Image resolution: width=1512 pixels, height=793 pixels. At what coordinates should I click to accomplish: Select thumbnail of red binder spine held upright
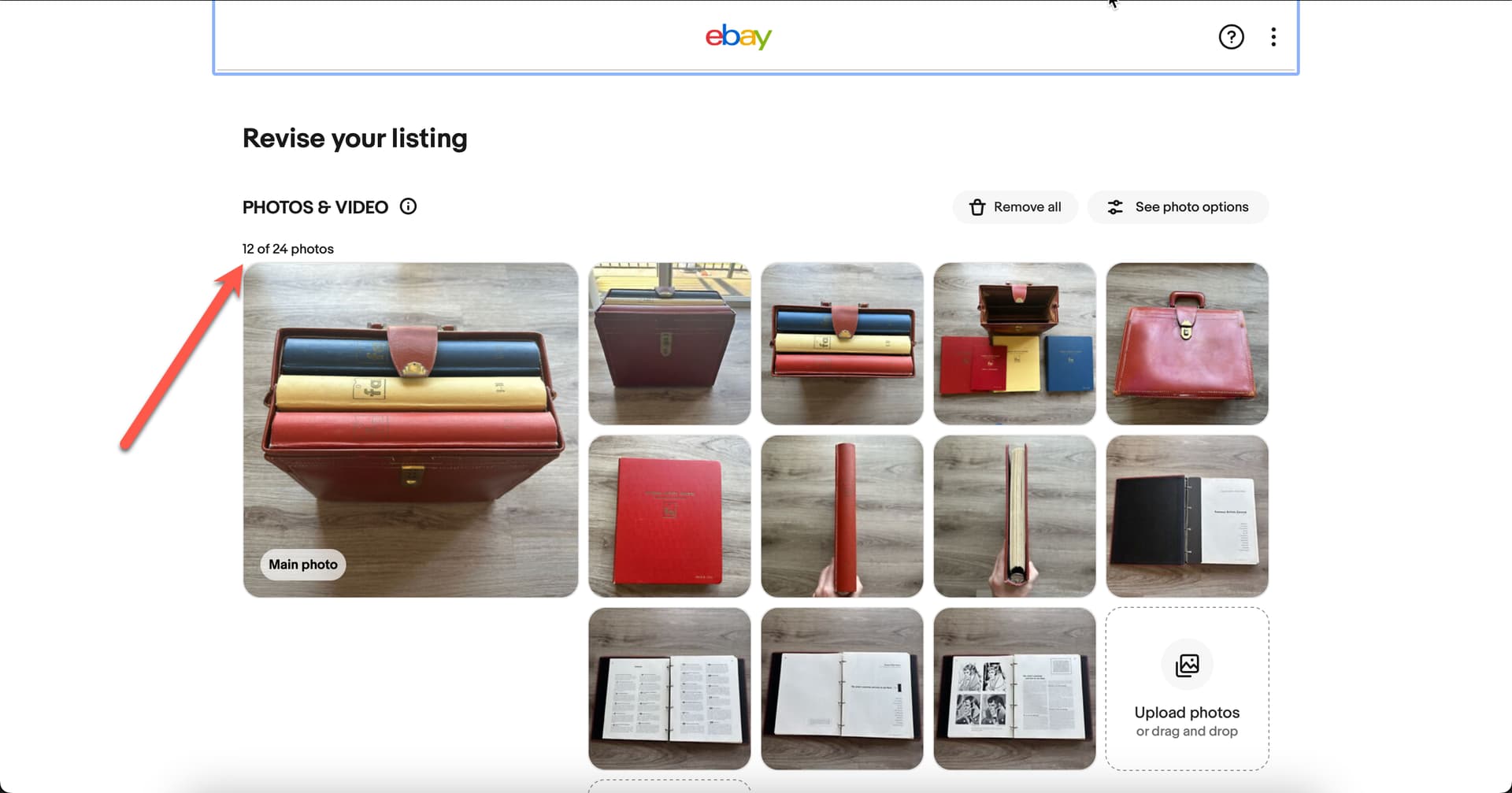tap(842, 516)
